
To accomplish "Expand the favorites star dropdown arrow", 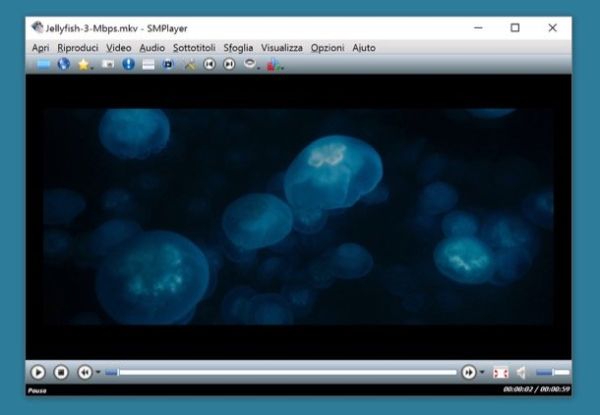I will (x=94, y=66).
